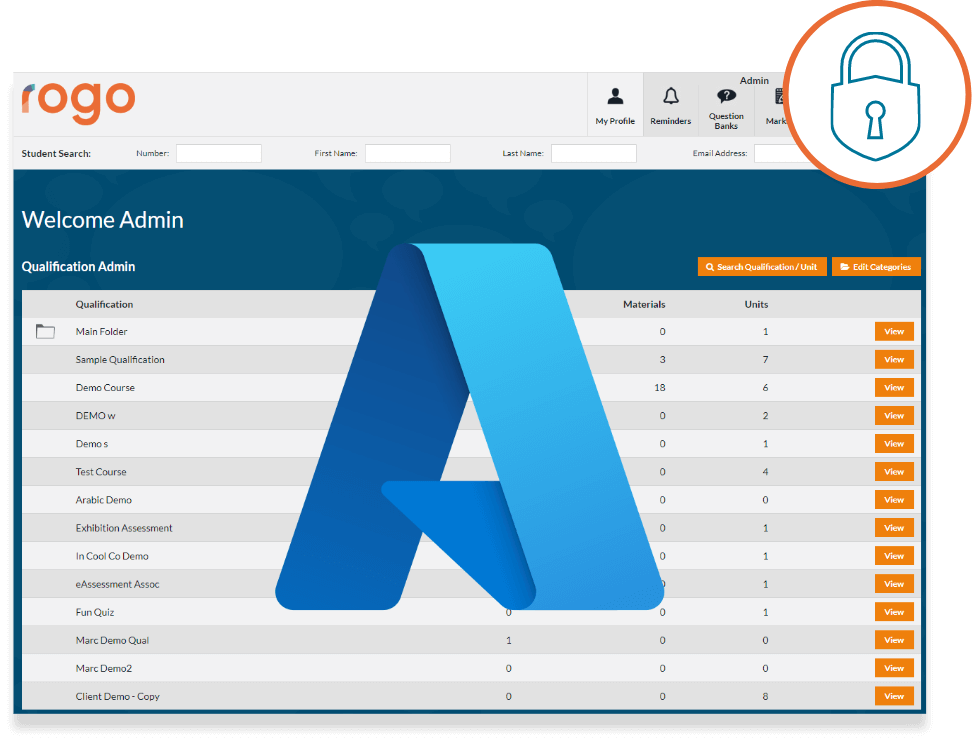
Task: View the Marc Demo Qual qualification
Action: point(894,640)
